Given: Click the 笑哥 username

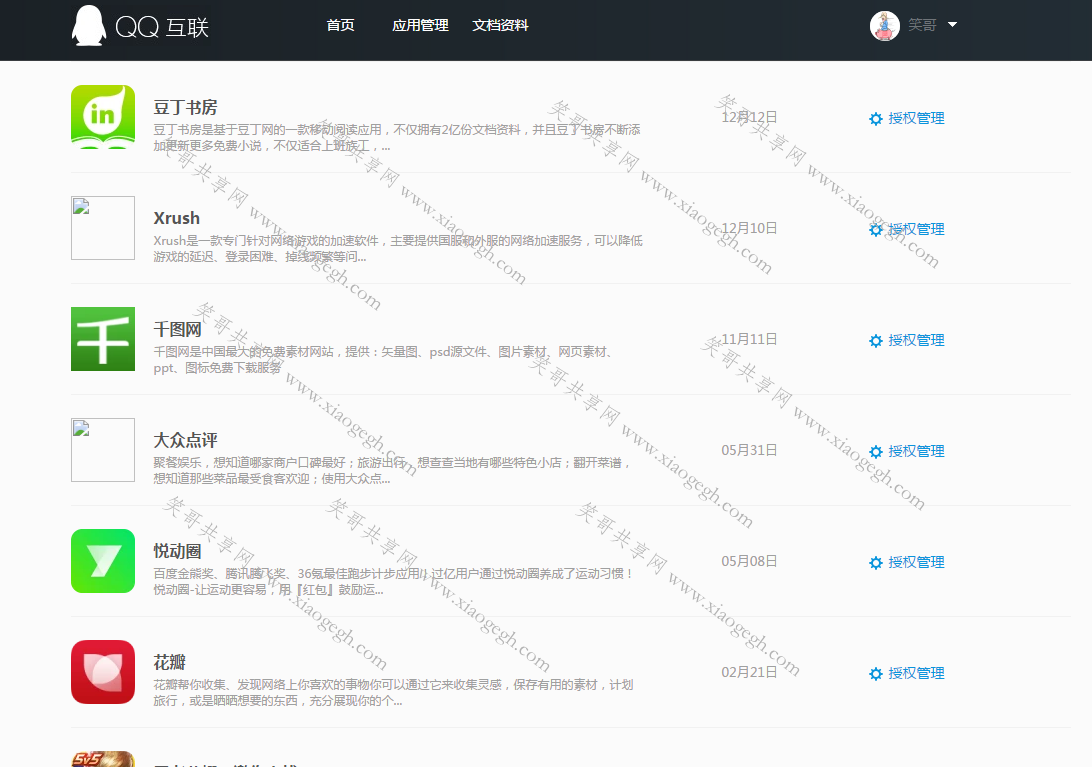Looking at the screenshot, I should [922, 26].
